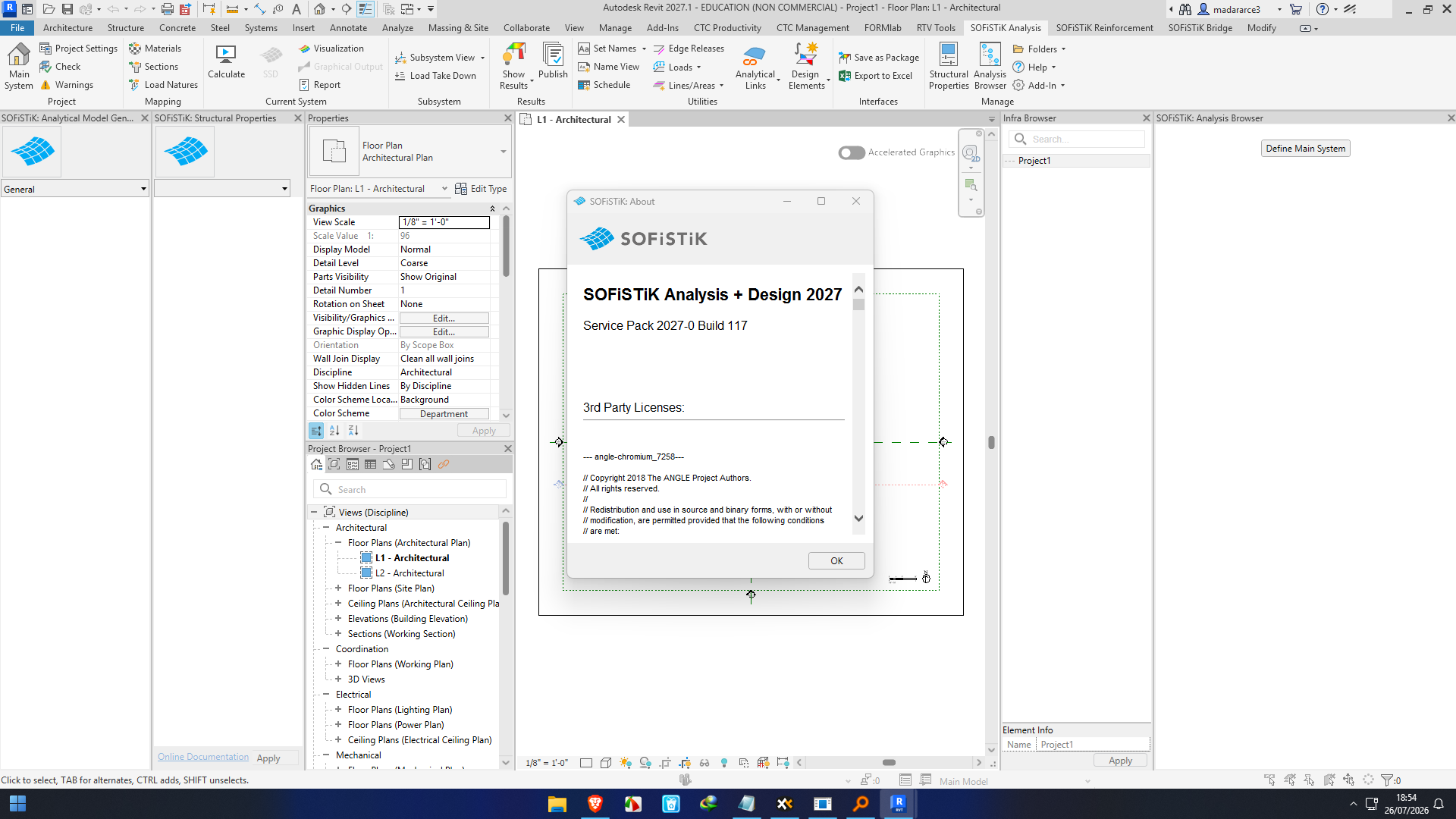Open Windows Start menu
Viewport: 1456px width, 819px height.
17,804
